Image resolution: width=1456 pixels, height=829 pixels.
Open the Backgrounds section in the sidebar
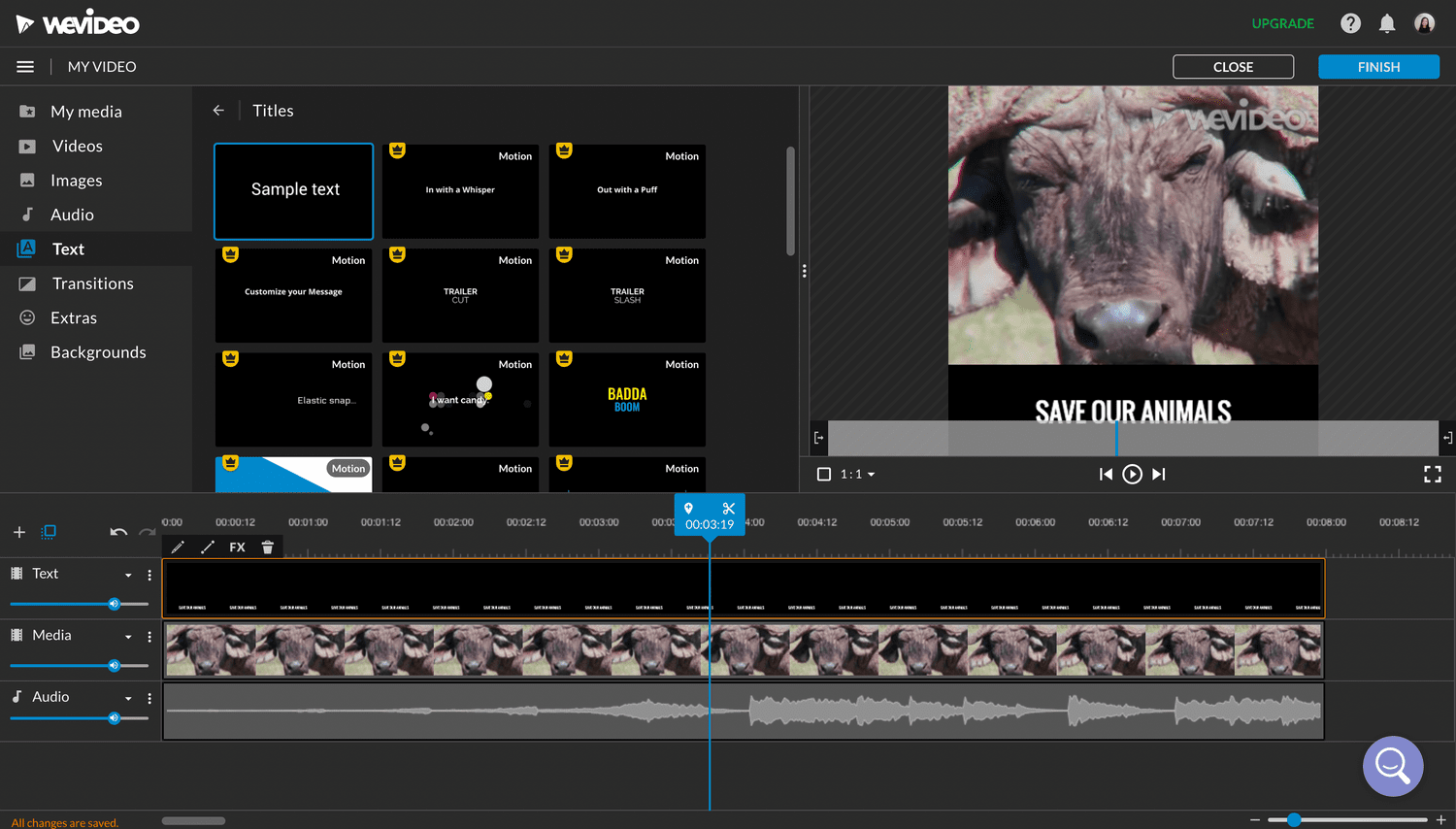click(x=98, y=351)
